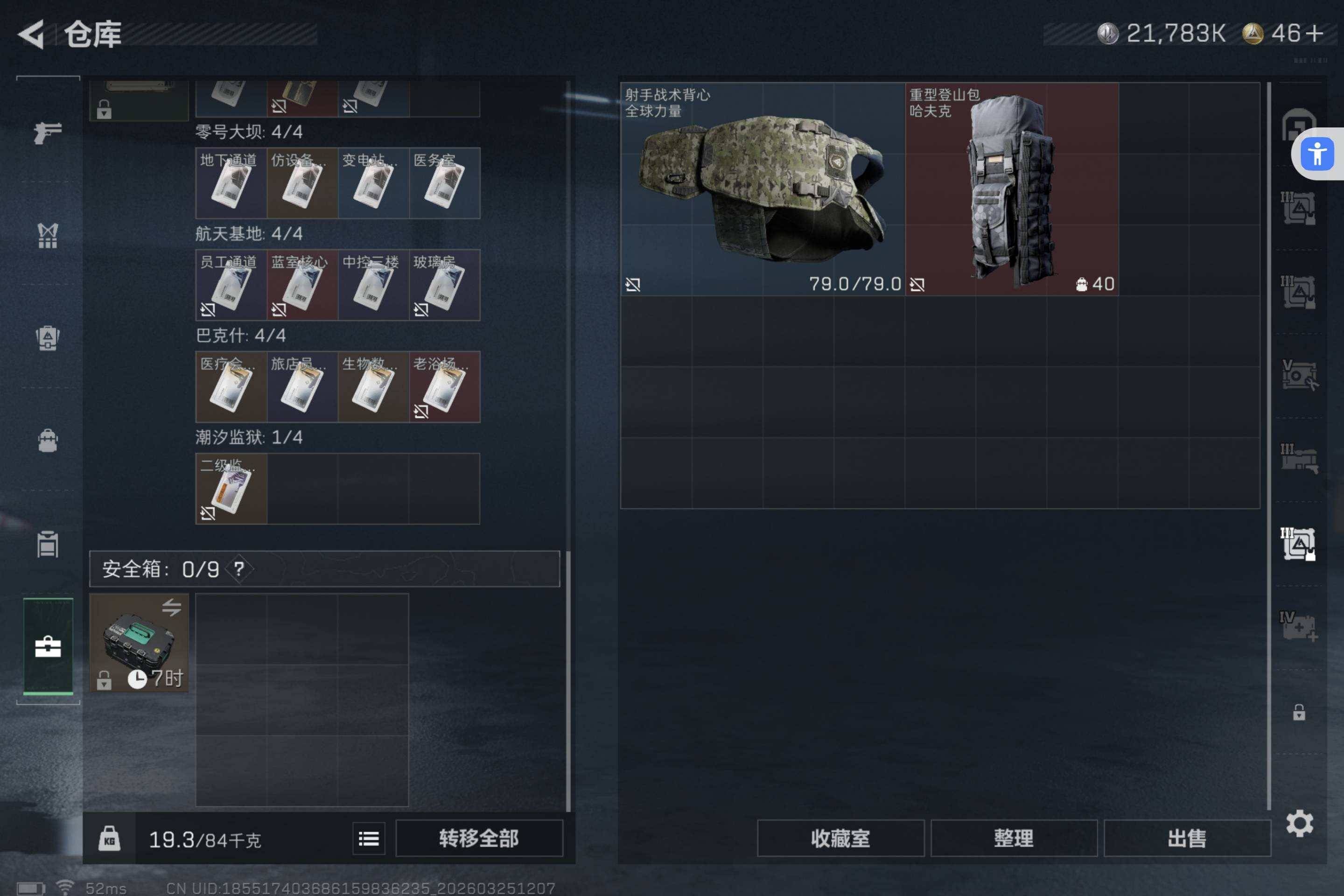Open settings gear at bottom right

1299,823
